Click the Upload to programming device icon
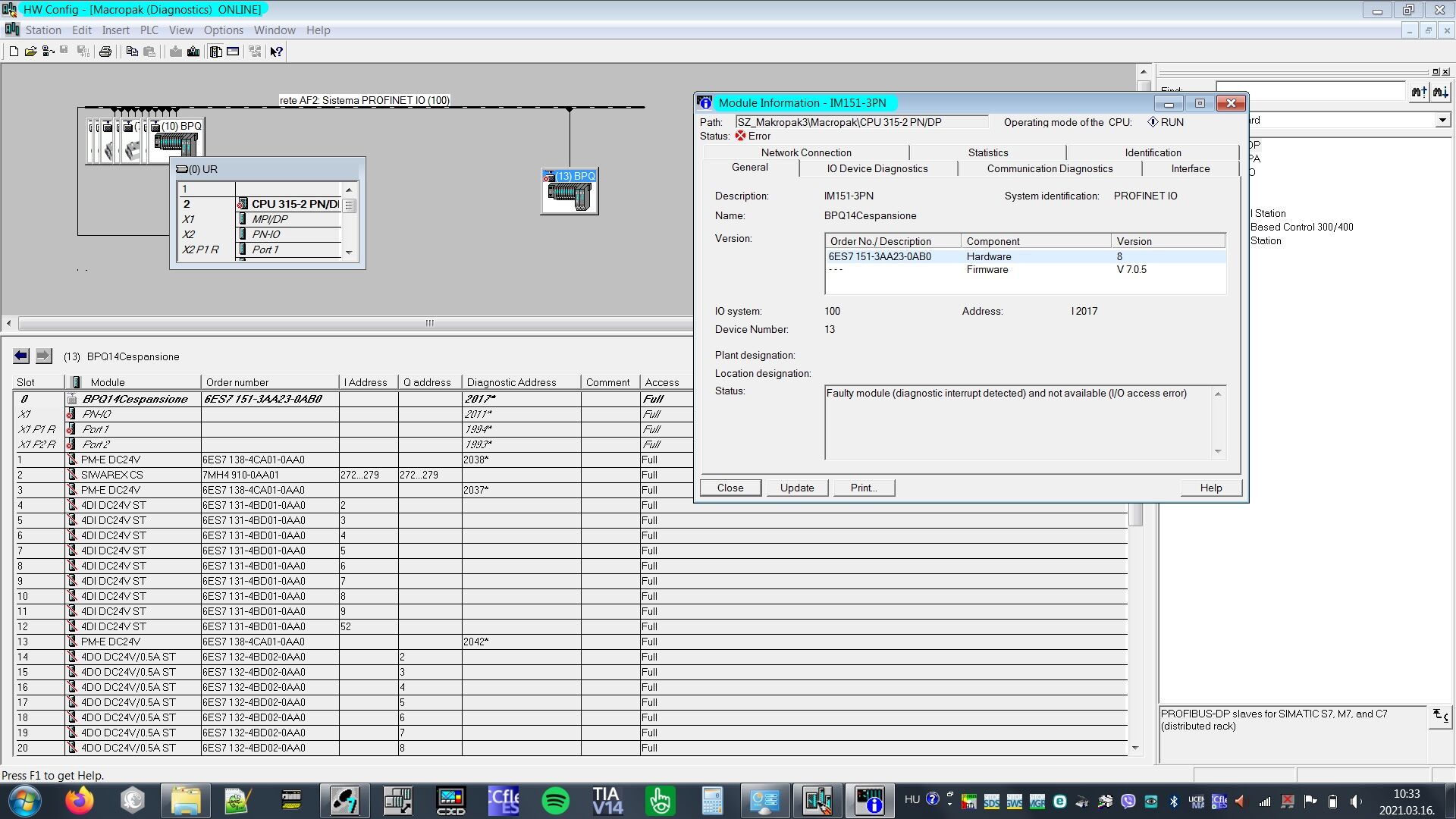 [193, 52]
